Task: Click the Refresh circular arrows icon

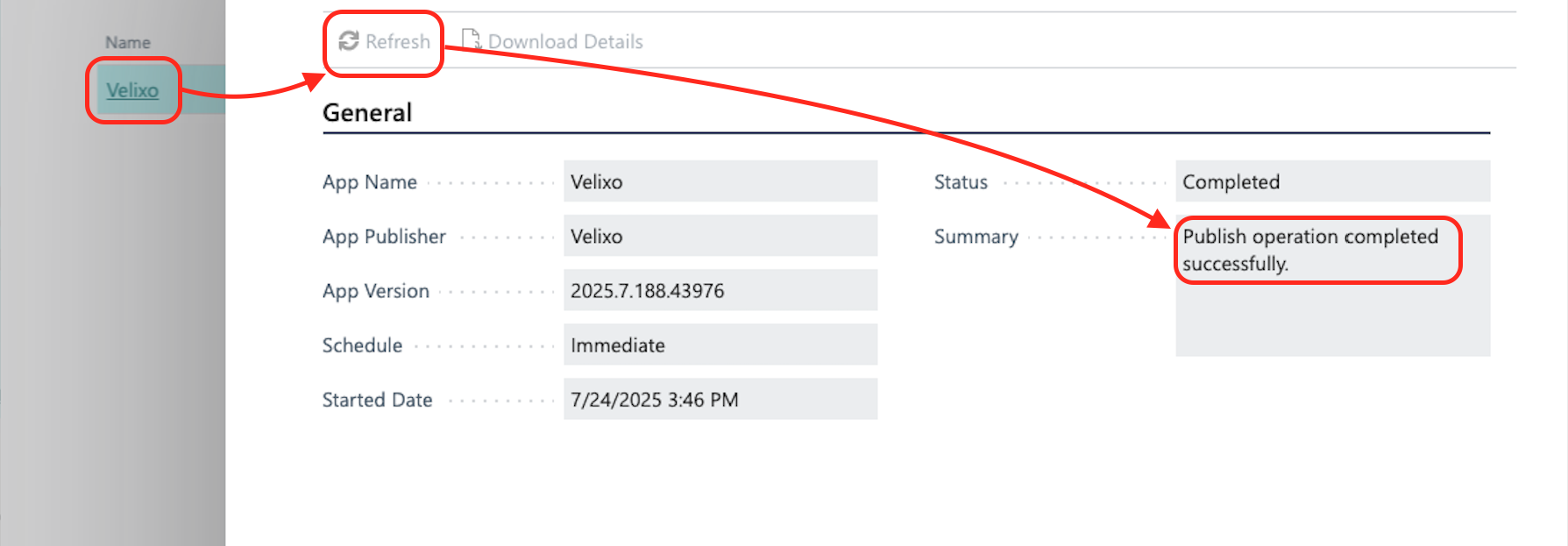Action: (x=349, y=41)
